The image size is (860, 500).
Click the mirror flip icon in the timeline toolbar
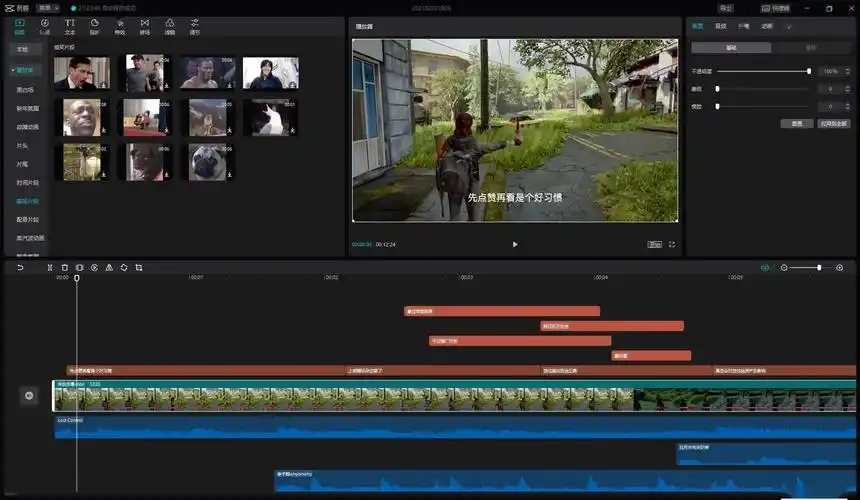pos(109,268)
